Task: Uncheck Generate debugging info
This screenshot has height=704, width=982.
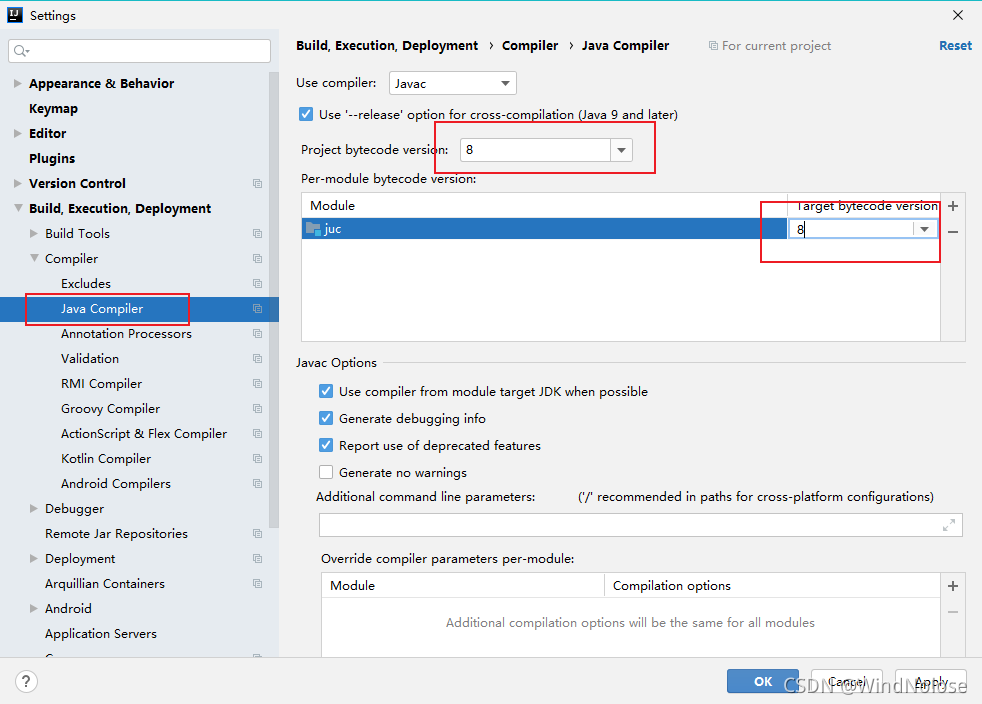Action: click(326, 419)
